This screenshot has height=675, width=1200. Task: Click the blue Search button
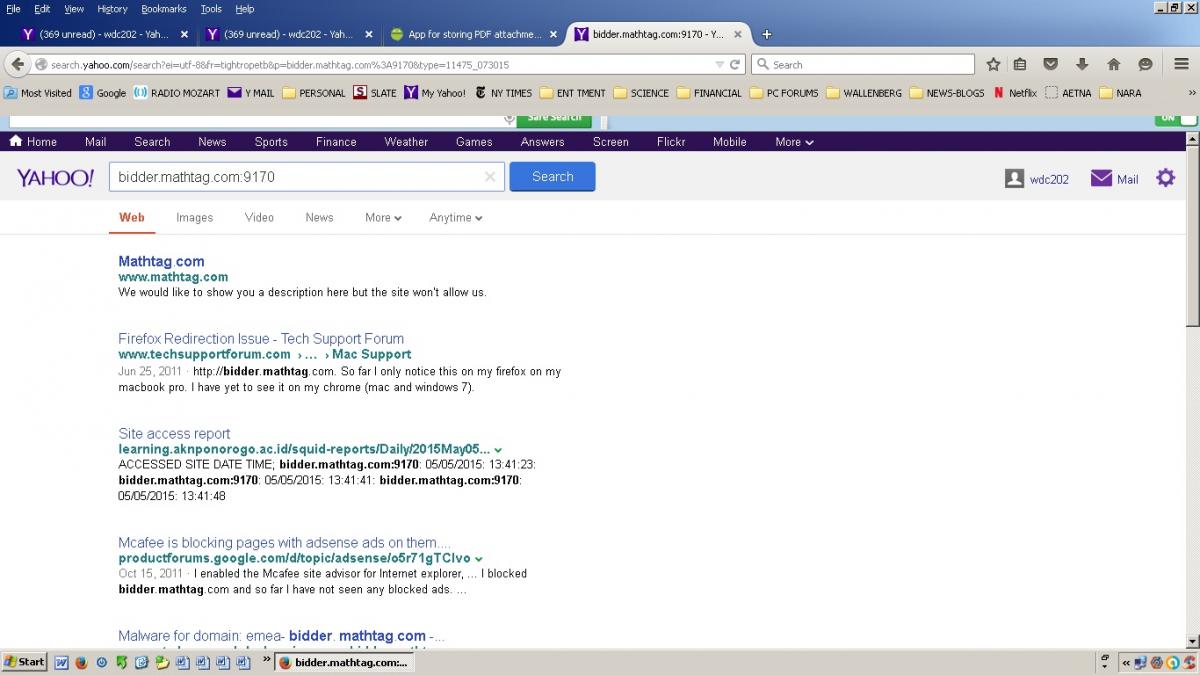click(552, 177)
